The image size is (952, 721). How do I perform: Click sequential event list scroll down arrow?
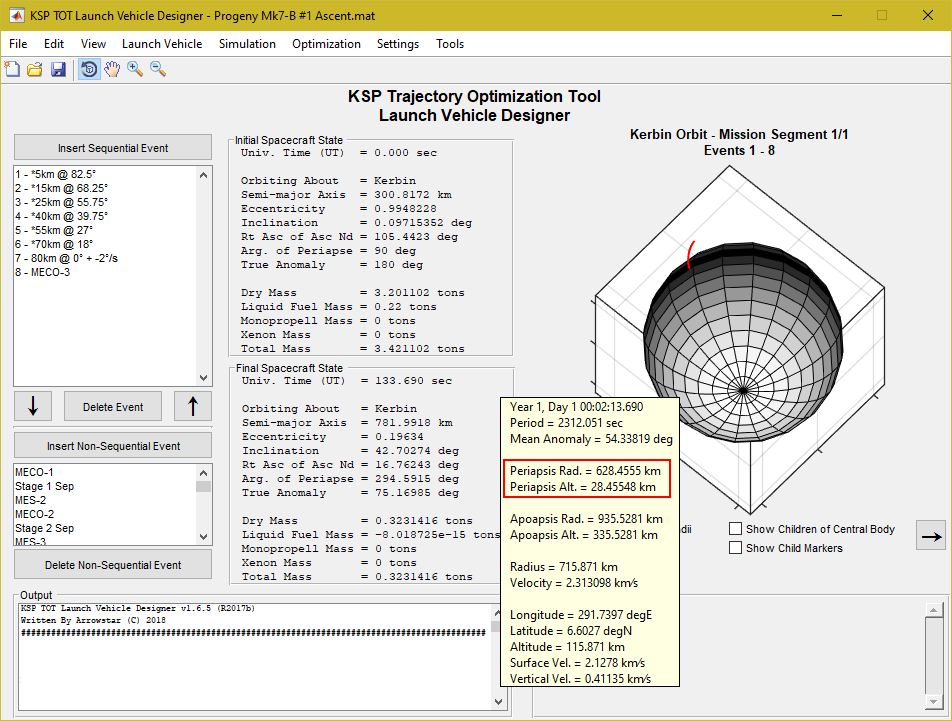coord(203,377)
